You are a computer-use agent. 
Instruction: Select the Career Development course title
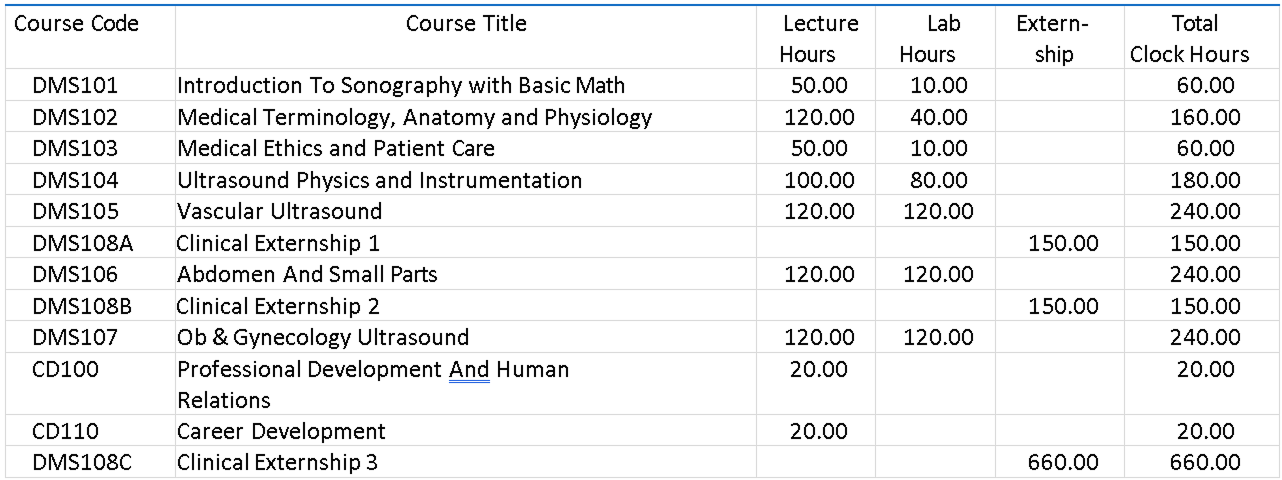click(x=281, y=432)
